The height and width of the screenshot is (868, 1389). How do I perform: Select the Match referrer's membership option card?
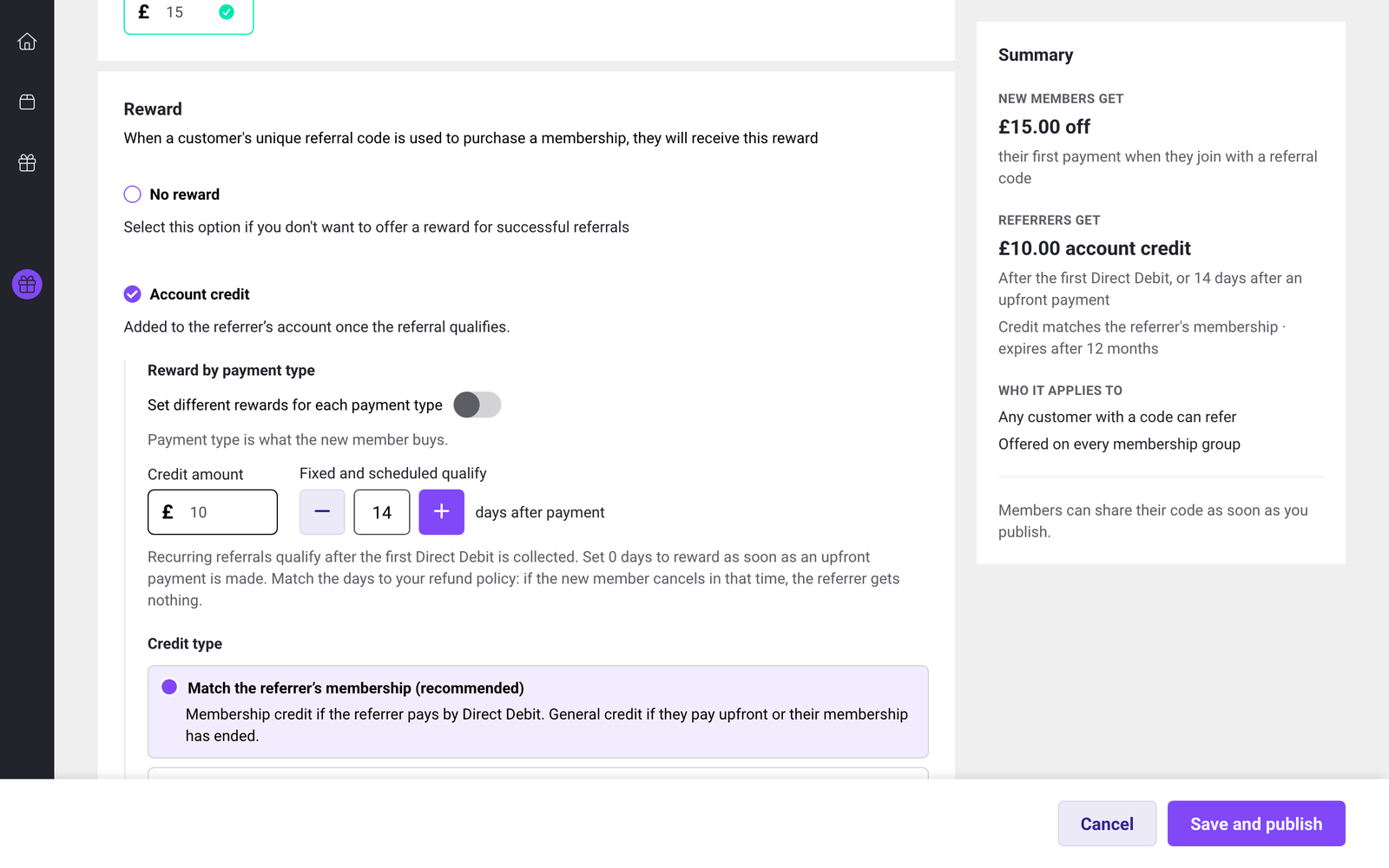pos(538,712)
